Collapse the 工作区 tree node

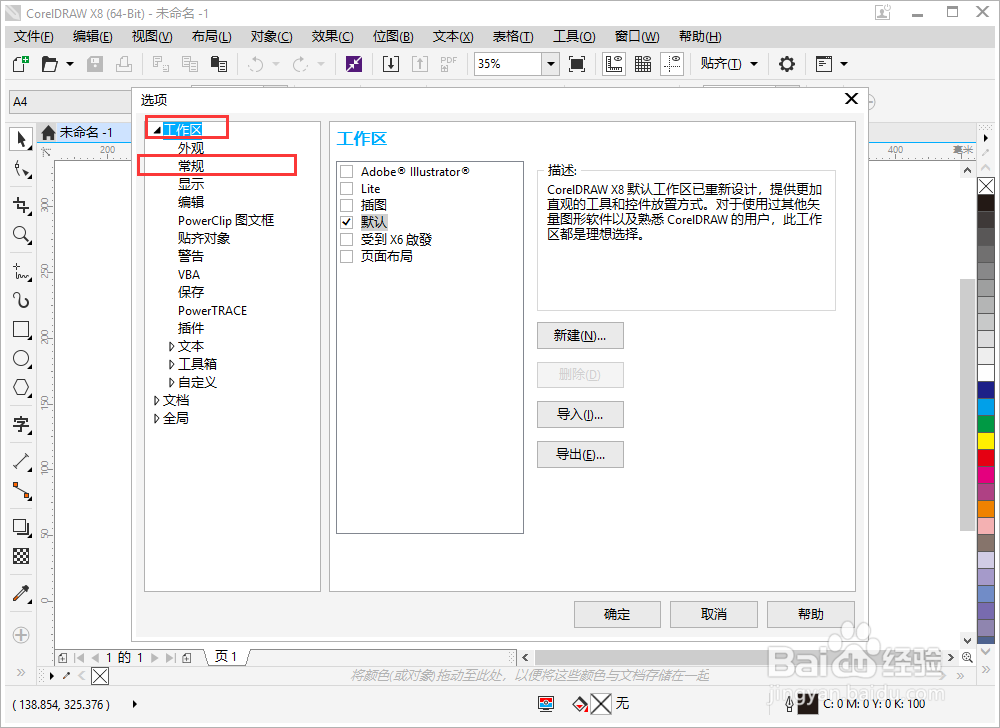click(x=157, y=130)
